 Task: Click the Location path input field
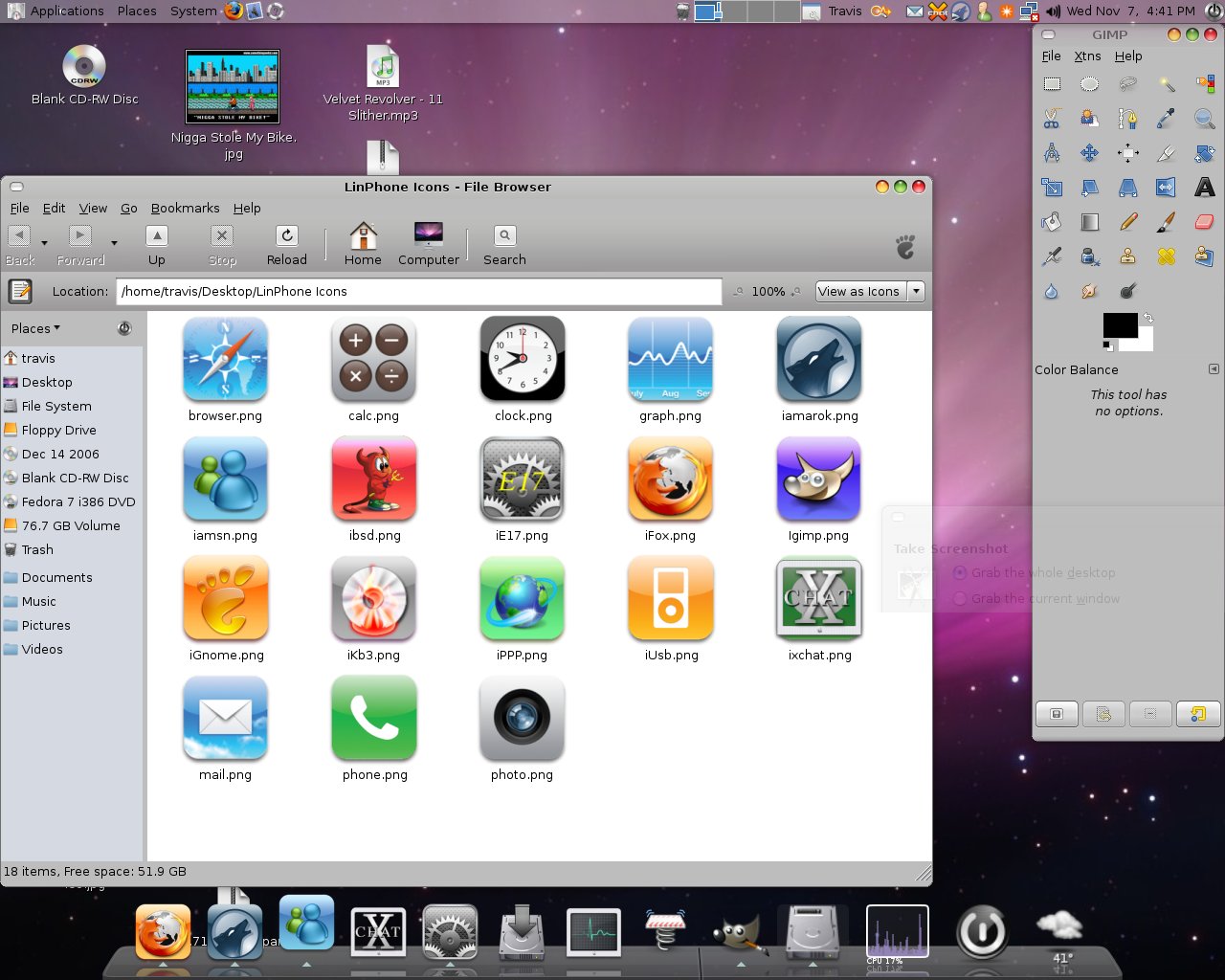[x=419, y=291]
